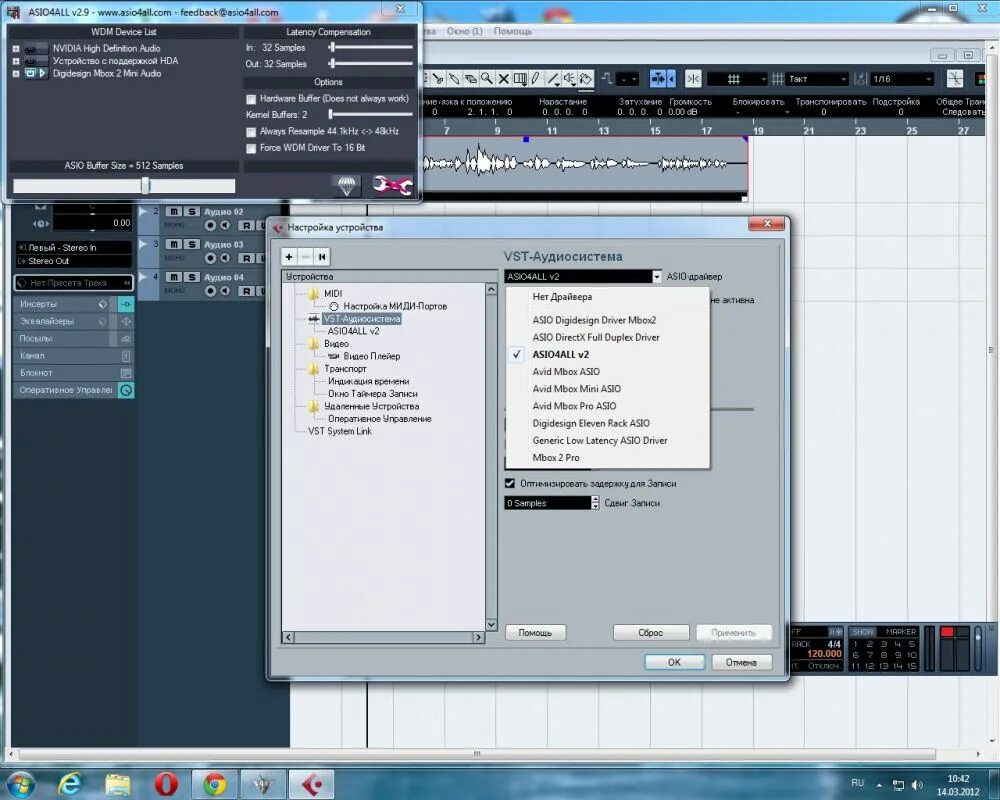
Task: Click the reset-to-start icon beside minus
Action: point(322,256)
